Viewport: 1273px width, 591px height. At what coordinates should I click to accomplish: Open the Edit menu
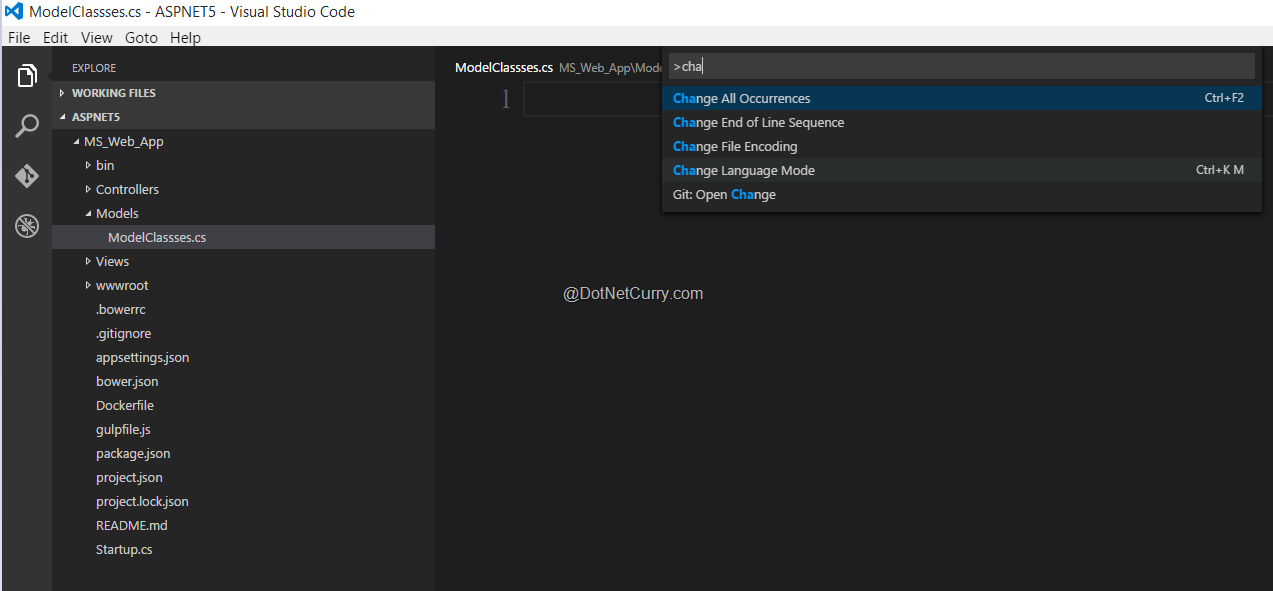pos(55,38)
